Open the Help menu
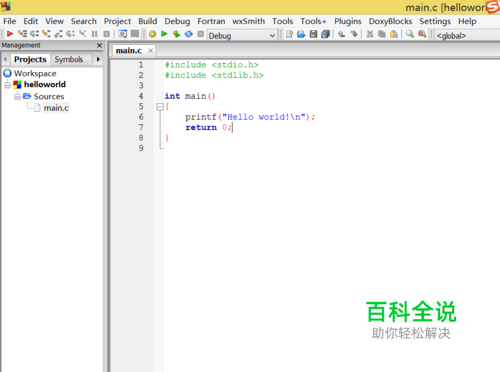This screenshot has width=500, height=372. point(467,21)
